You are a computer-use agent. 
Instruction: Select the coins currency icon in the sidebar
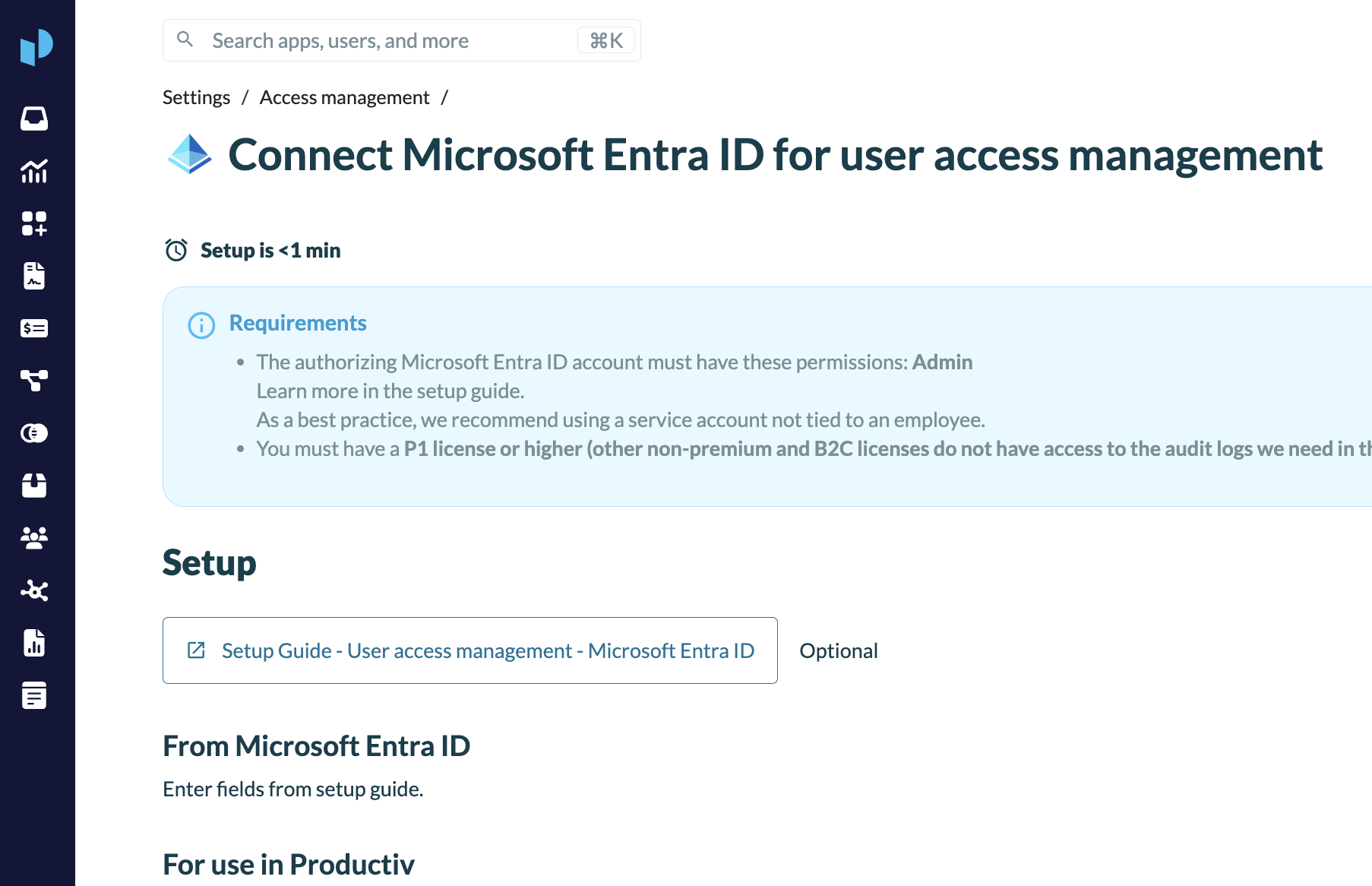[34, 433]
